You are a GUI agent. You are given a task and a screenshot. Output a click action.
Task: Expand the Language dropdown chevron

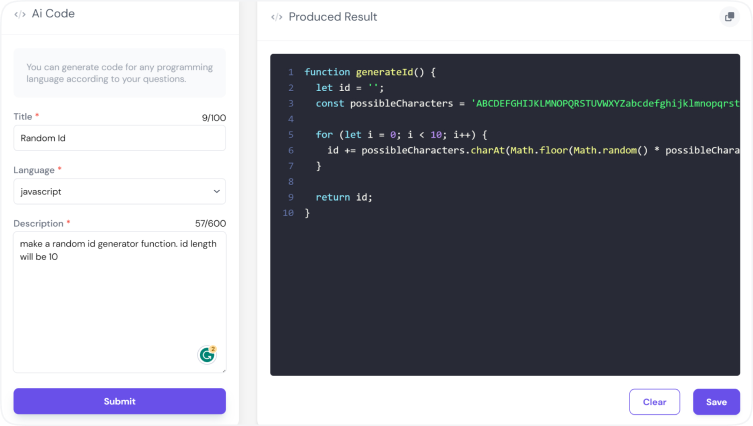pyautogui.click(x=217, y=191)
